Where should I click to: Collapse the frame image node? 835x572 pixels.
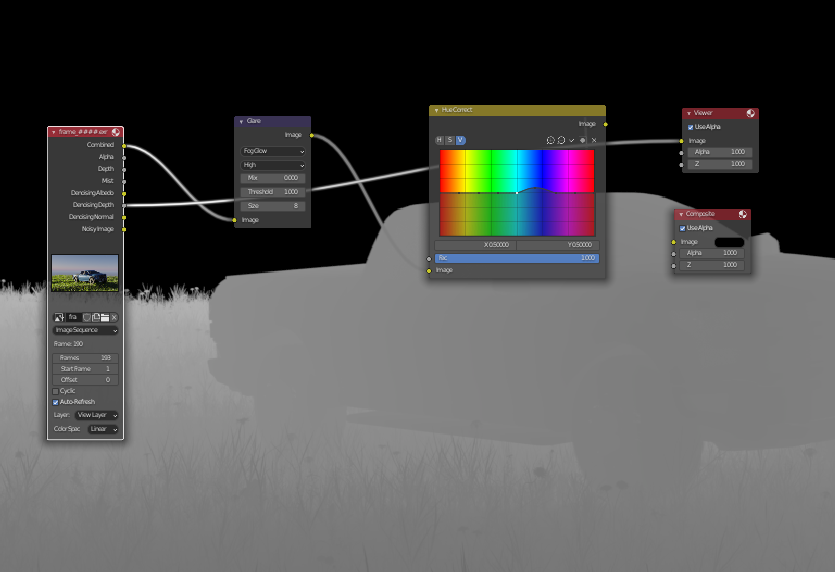pos(54,132)
